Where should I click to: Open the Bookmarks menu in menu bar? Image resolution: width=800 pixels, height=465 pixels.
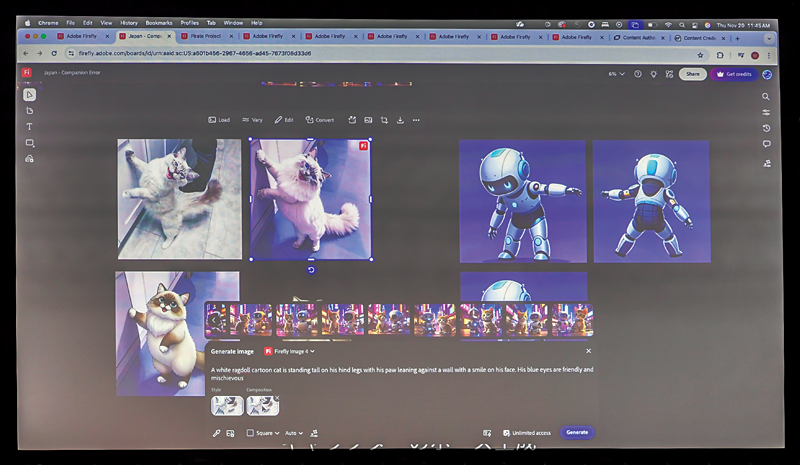pyautogui.click(x=159, y=22)
